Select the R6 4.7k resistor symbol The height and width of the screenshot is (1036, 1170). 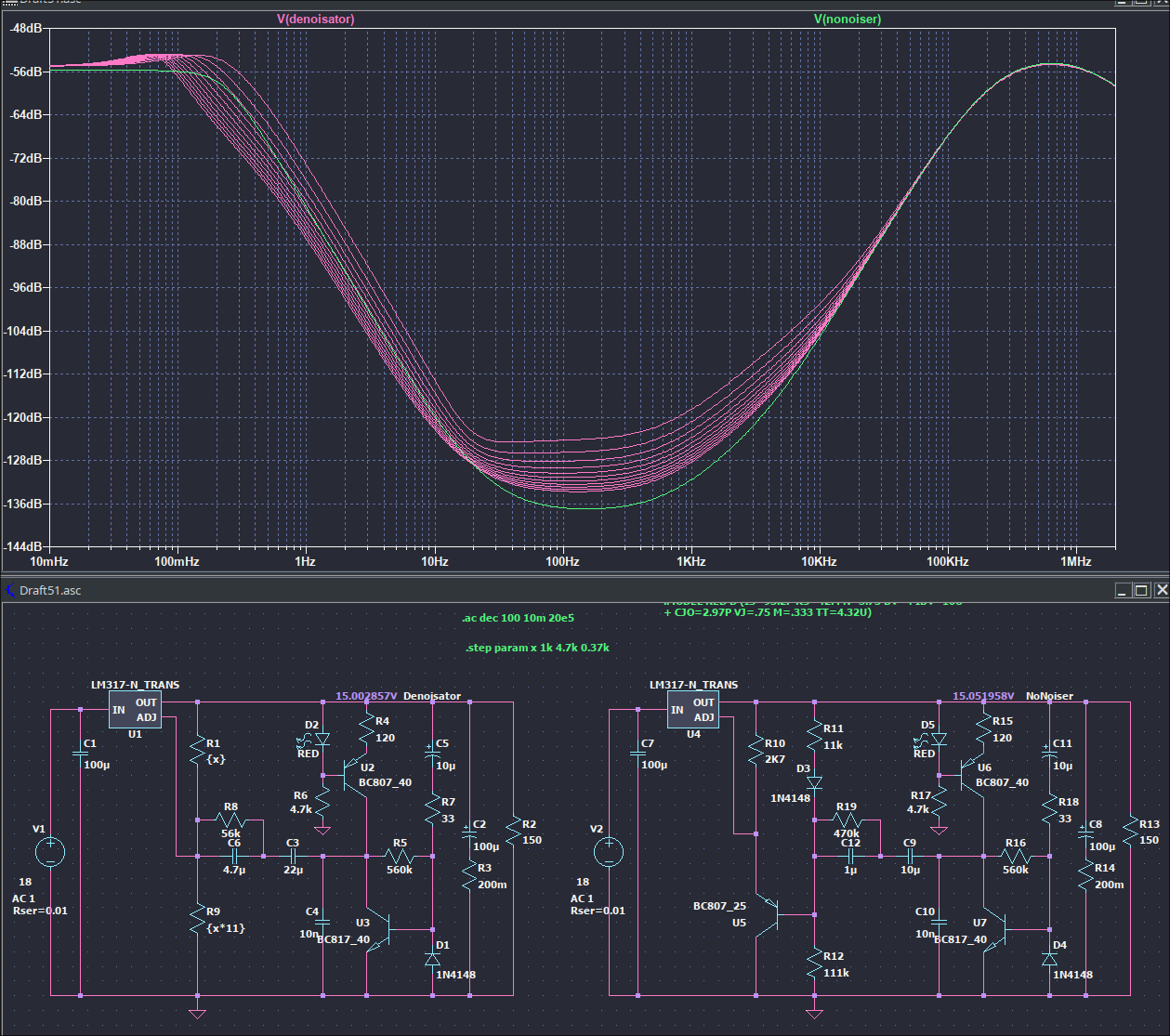click(x=322, y=802)
